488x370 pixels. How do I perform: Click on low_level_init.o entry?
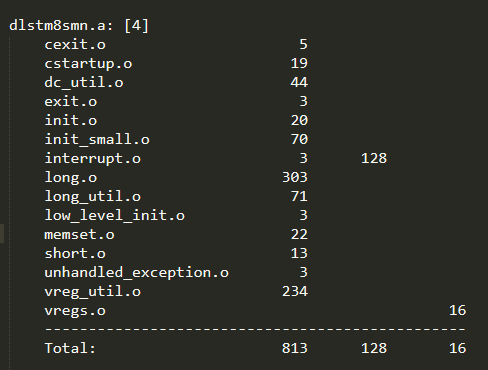115,215
